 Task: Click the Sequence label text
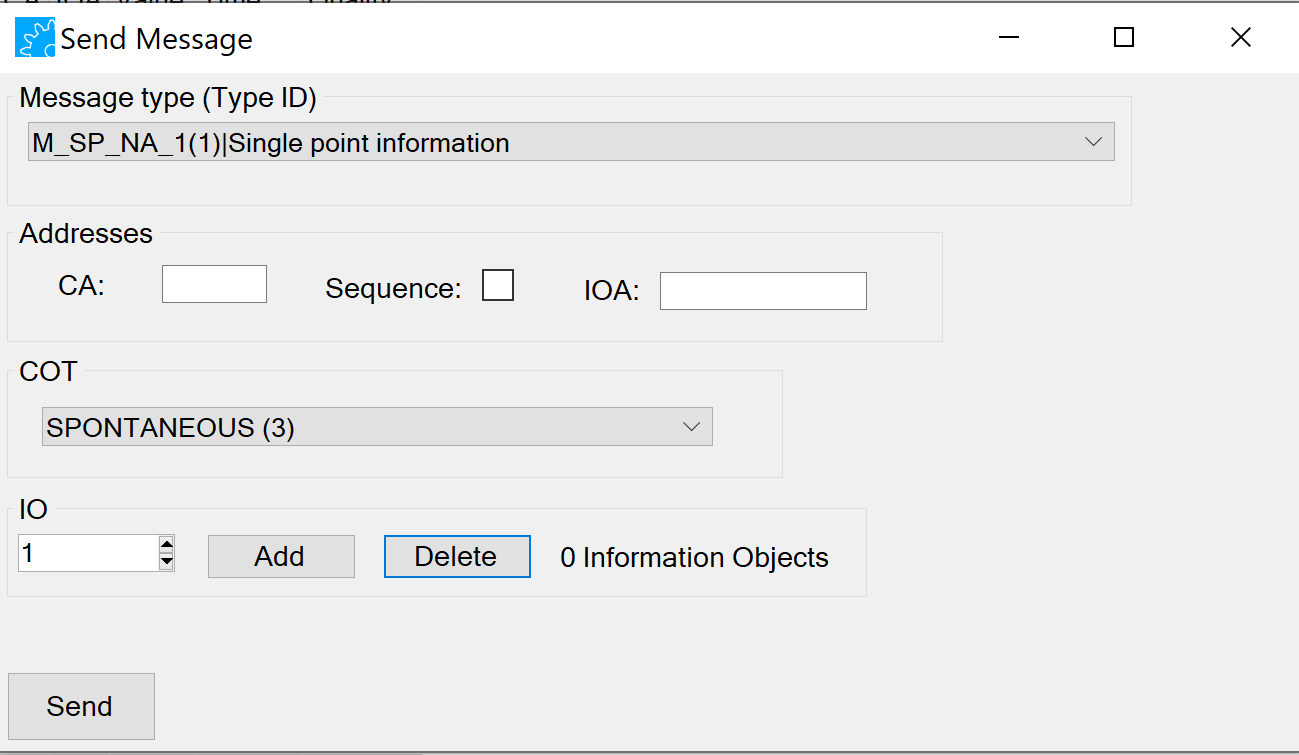coord(393,289)
